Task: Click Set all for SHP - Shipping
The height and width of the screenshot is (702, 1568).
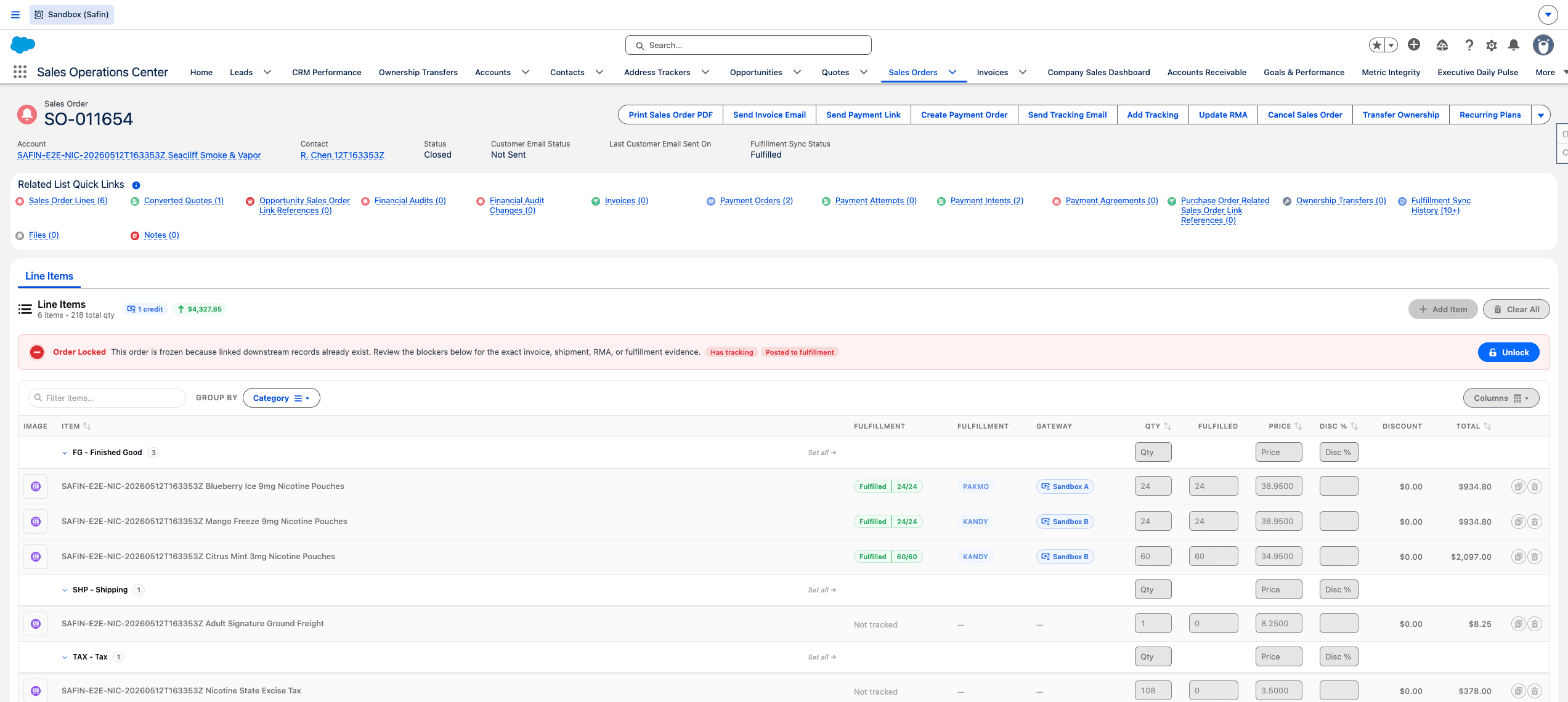Action: point(822,590)
